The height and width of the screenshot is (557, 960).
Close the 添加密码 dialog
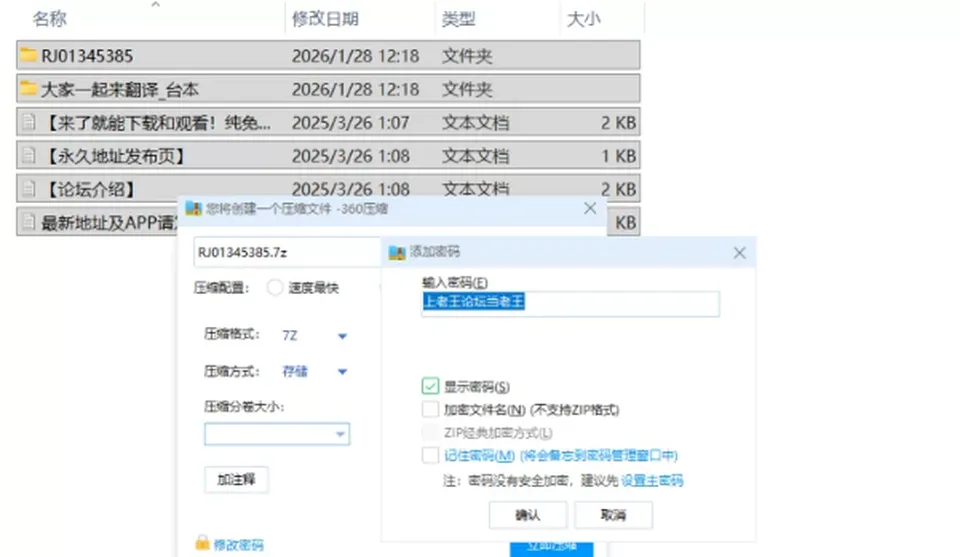(x=740, y=252)
